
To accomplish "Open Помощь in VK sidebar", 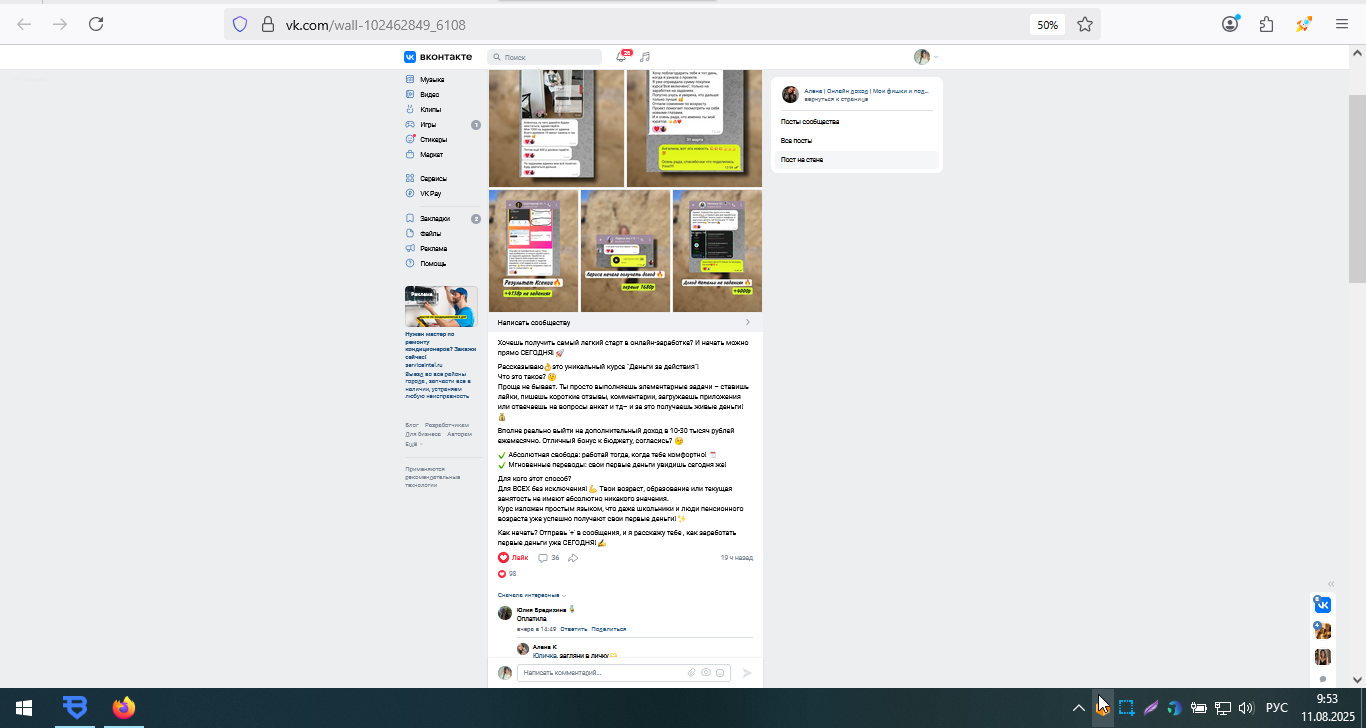I will (433, 263).
